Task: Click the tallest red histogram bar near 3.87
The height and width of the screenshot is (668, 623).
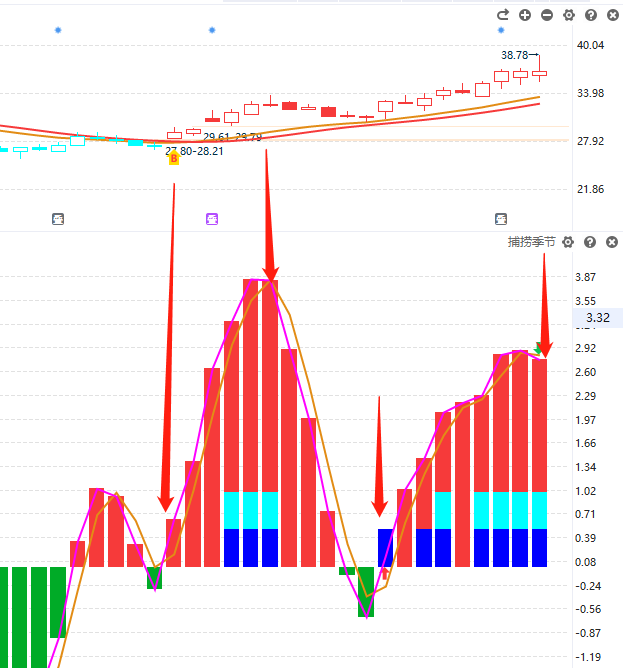Action: [260, 420]
